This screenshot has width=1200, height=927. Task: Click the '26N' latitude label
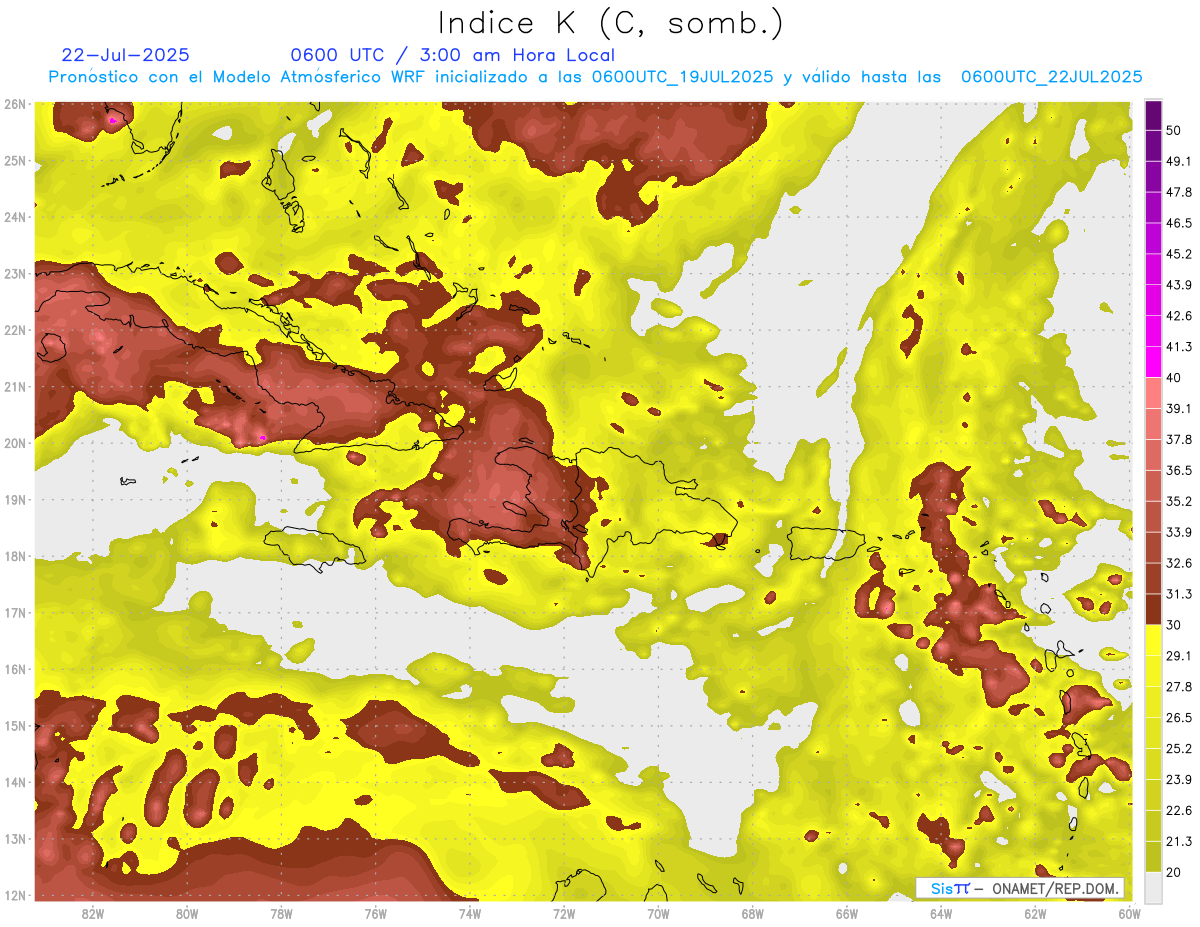[14, 104]
